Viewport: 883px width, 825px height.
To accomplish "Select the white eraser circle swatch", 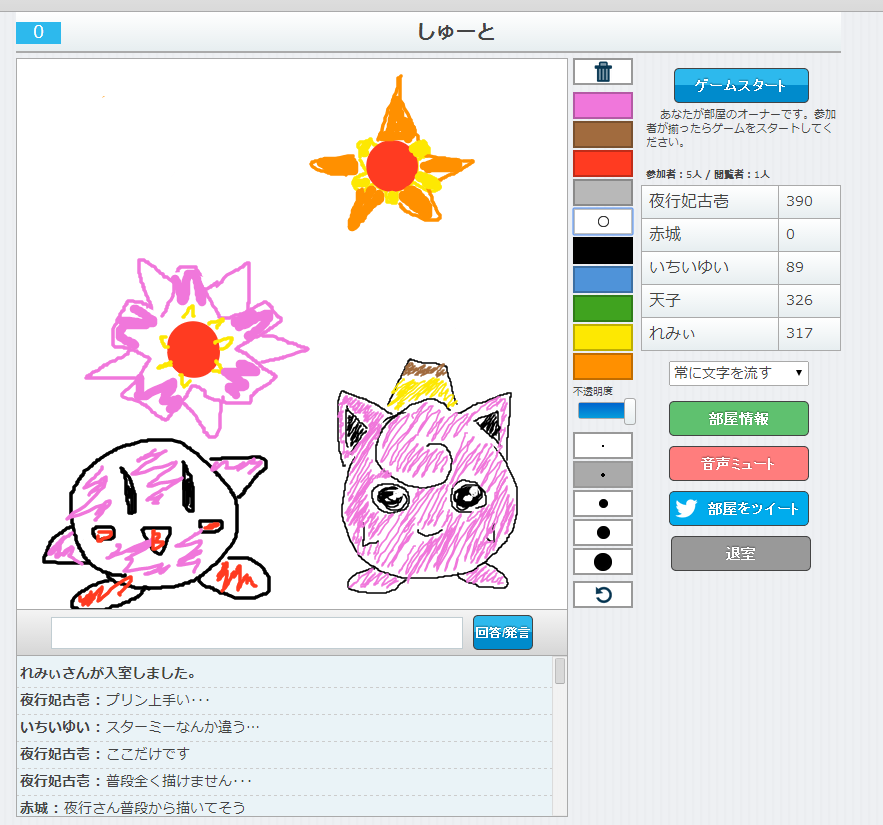I will tap(603, 221).
